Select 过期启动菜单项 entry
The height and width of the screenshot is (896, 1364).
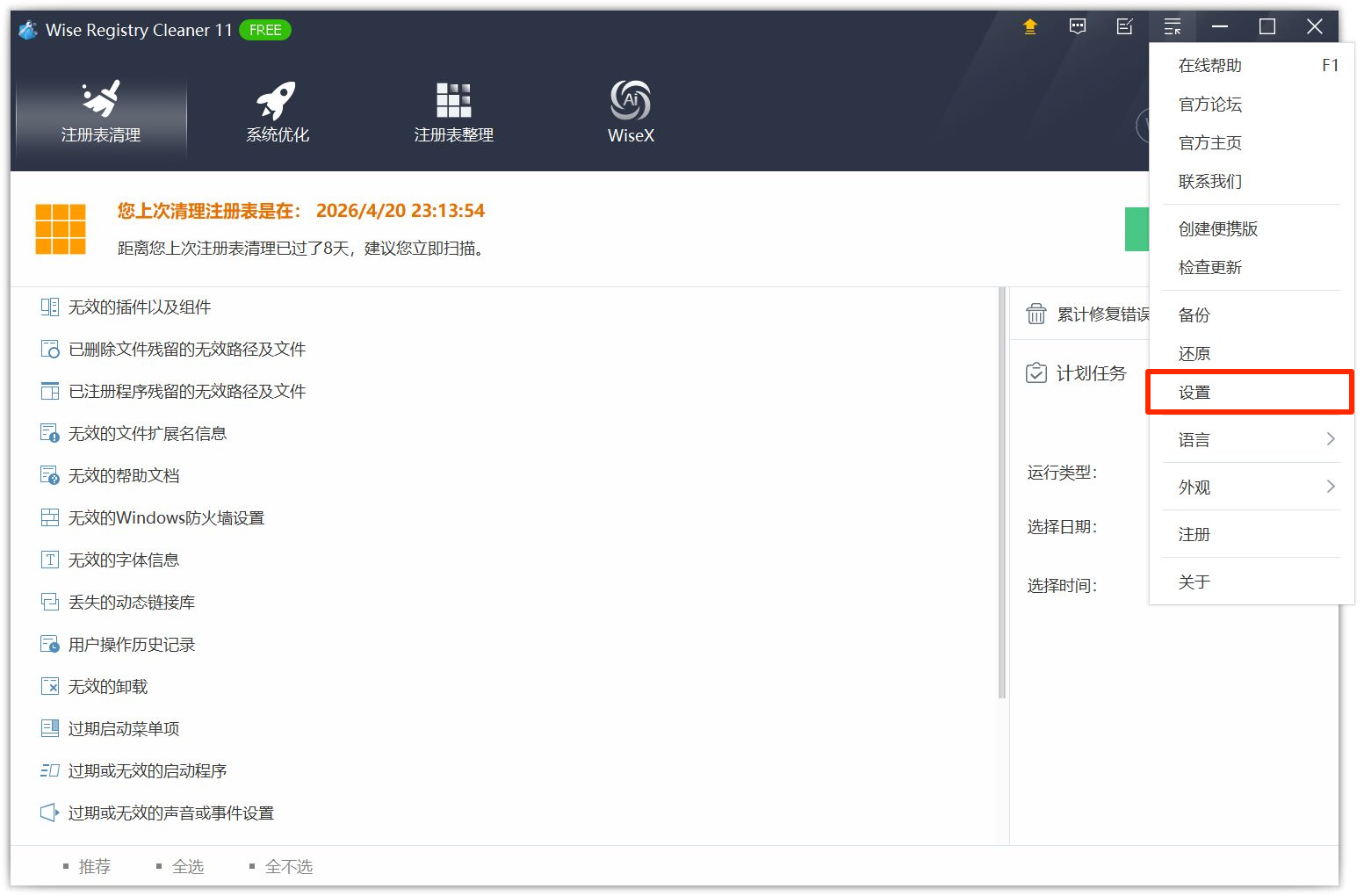tap(124, 729)
